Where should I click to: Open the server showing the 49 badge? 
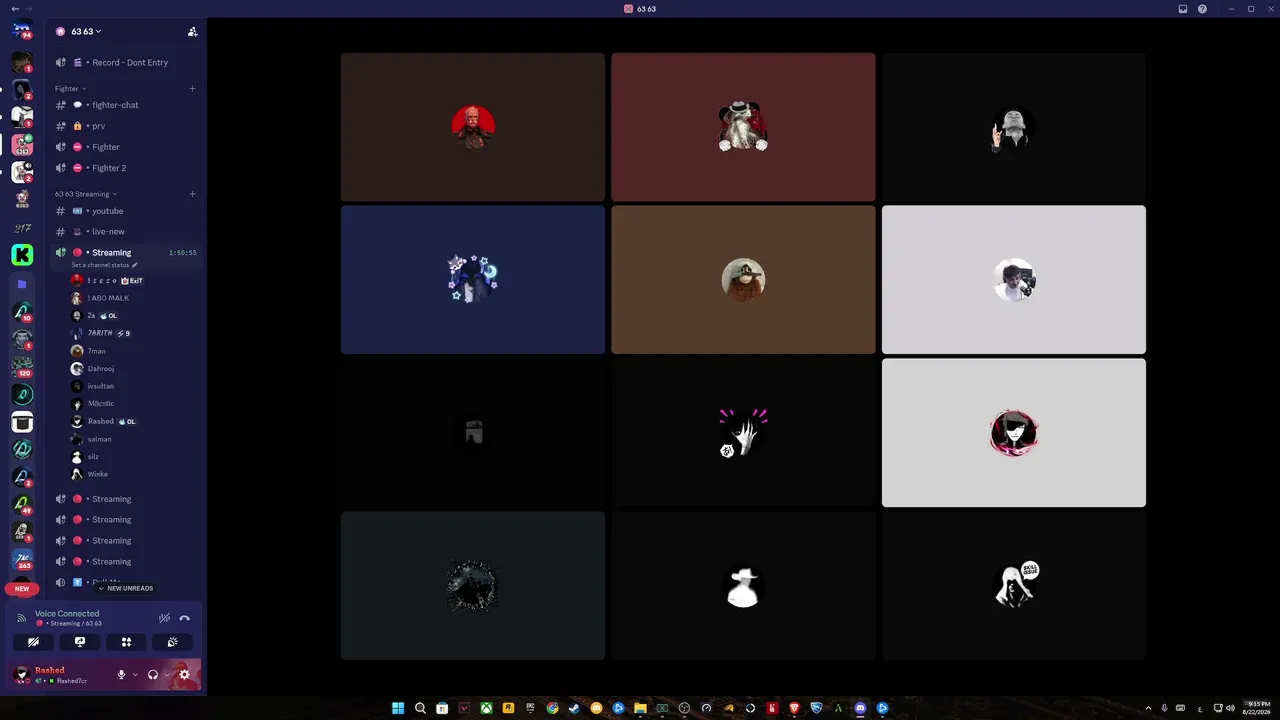pyautogui.click(x=22, y=504)
